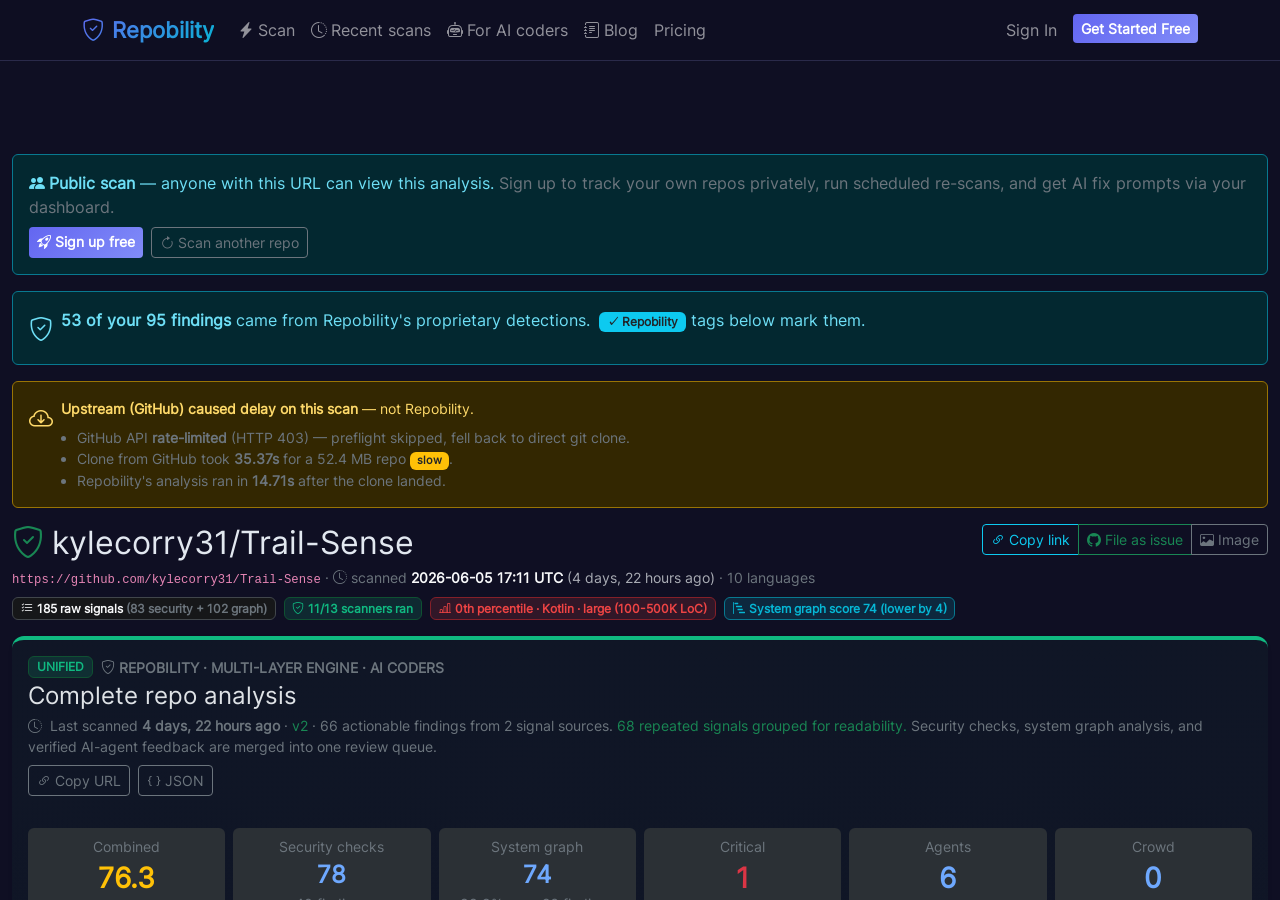Click the kylecorry31/Trail-Sense repo heading
Screen dimensions: 1280x900
(x=233, y=542)
